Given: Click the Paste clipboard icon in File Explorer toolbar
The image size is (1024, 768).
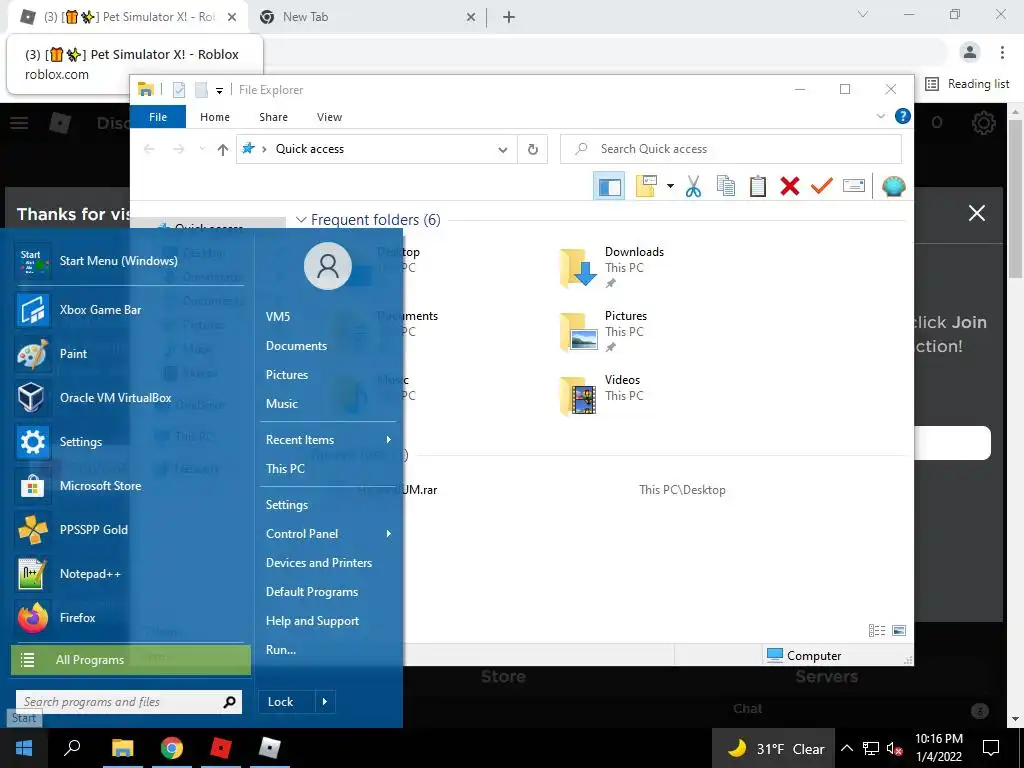Looking at the screenshot, I should pos(758,186).
